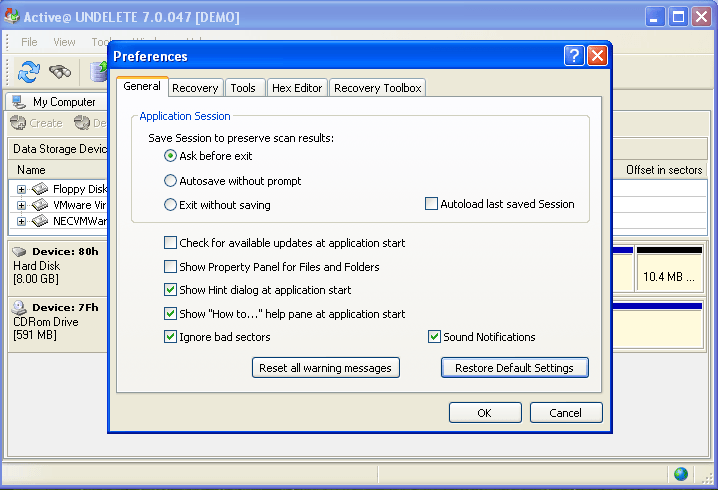Expand the NECVMWar device tree node
718x490 pixels.
pyautogui.click(x=22, y=221)
